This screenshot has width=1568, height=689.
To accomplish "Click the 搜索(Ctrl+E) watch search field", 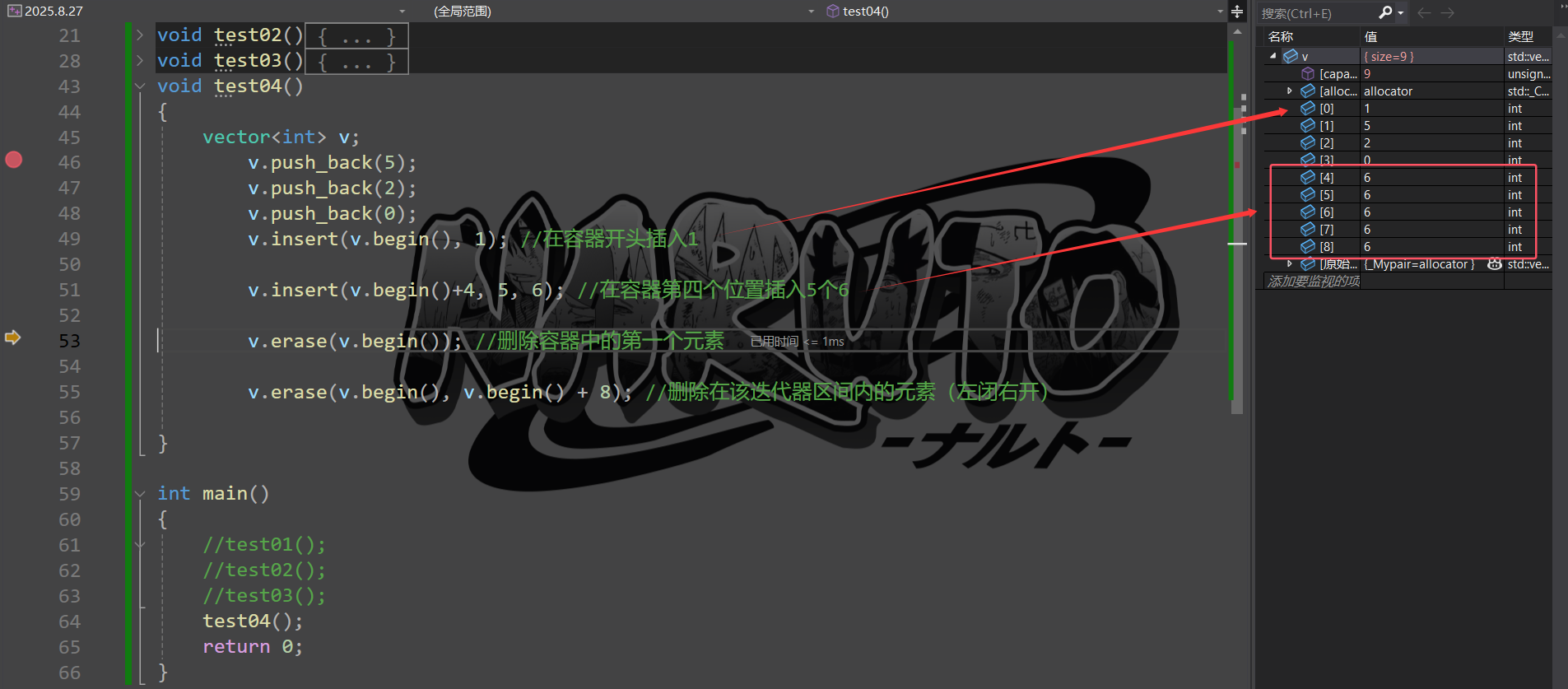I will (1317, 13).
